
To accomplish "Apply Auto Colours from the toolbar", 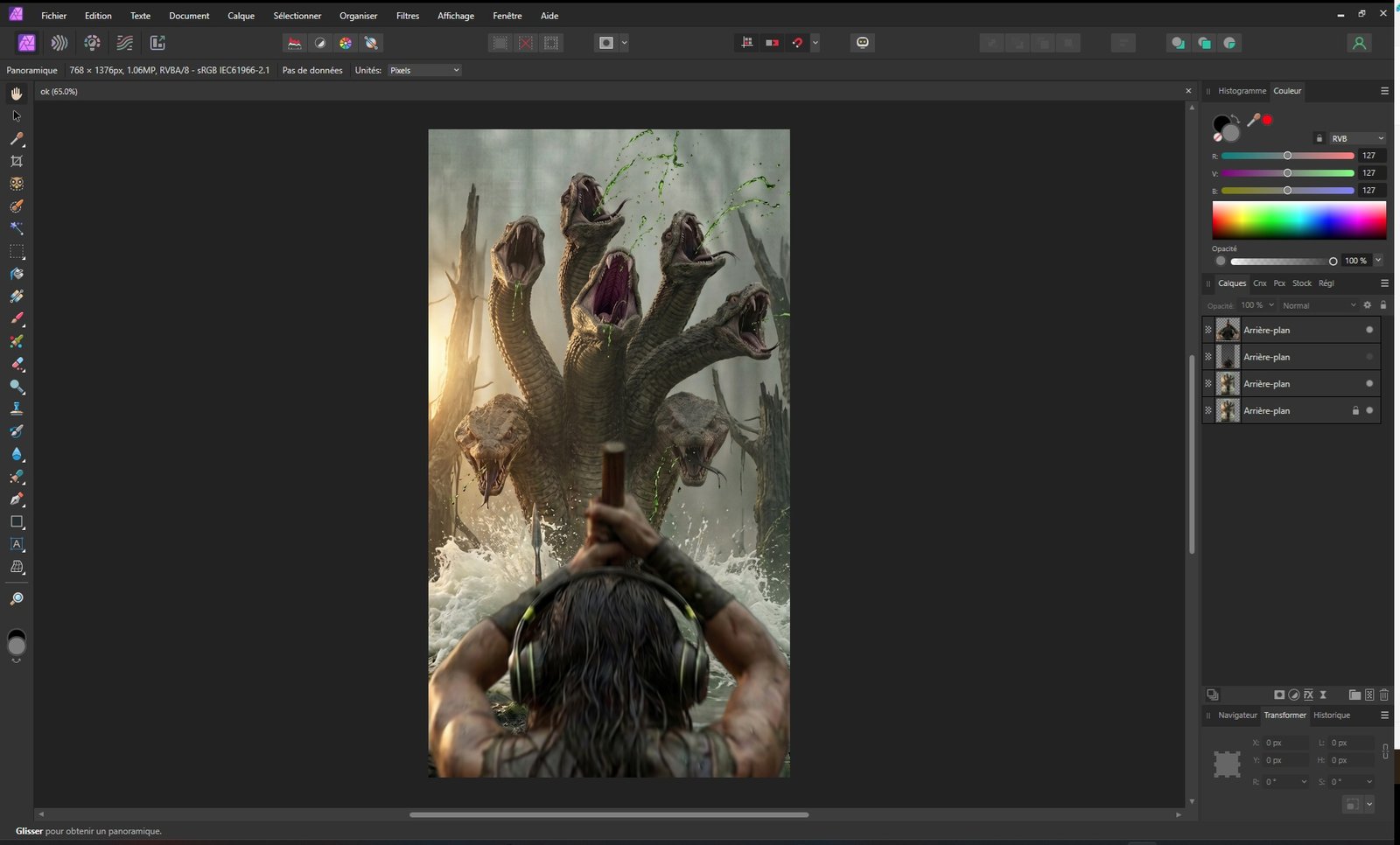I will click(346, 43).
